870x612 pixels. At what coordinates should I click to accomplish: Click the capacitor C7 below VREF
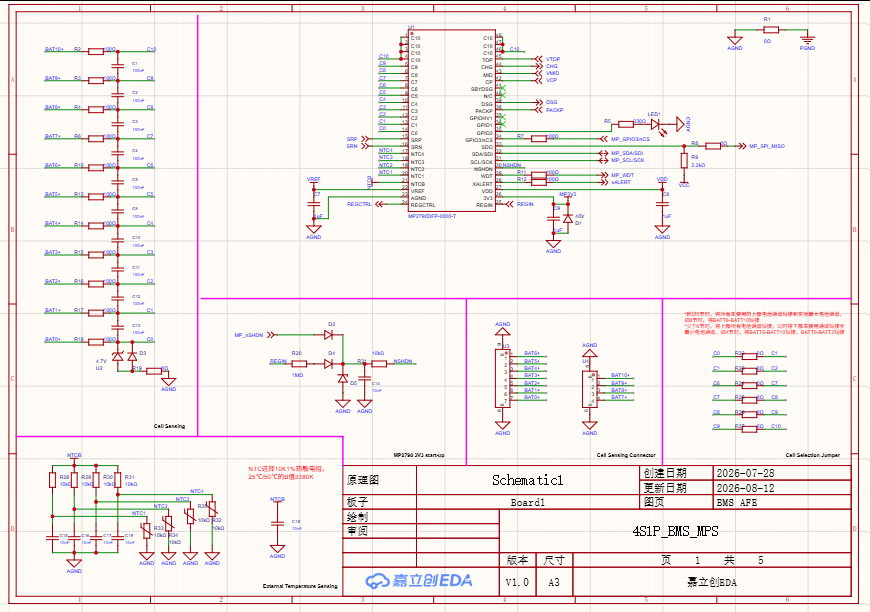[313, 204]
